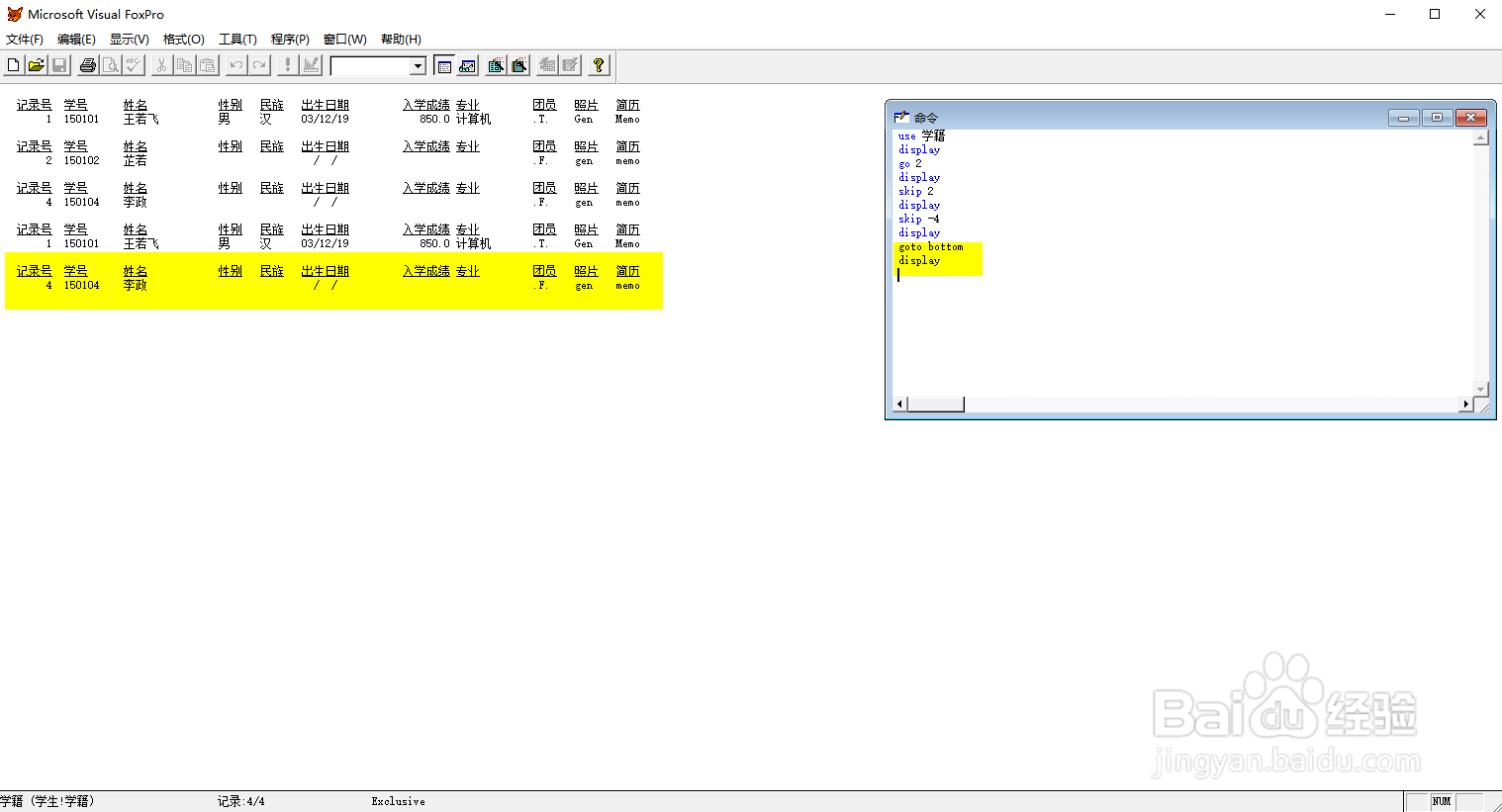Screen dimensions: 1502x812
Task: Click the Modify Form ruler icon
Action: click(x=312, y=65)
